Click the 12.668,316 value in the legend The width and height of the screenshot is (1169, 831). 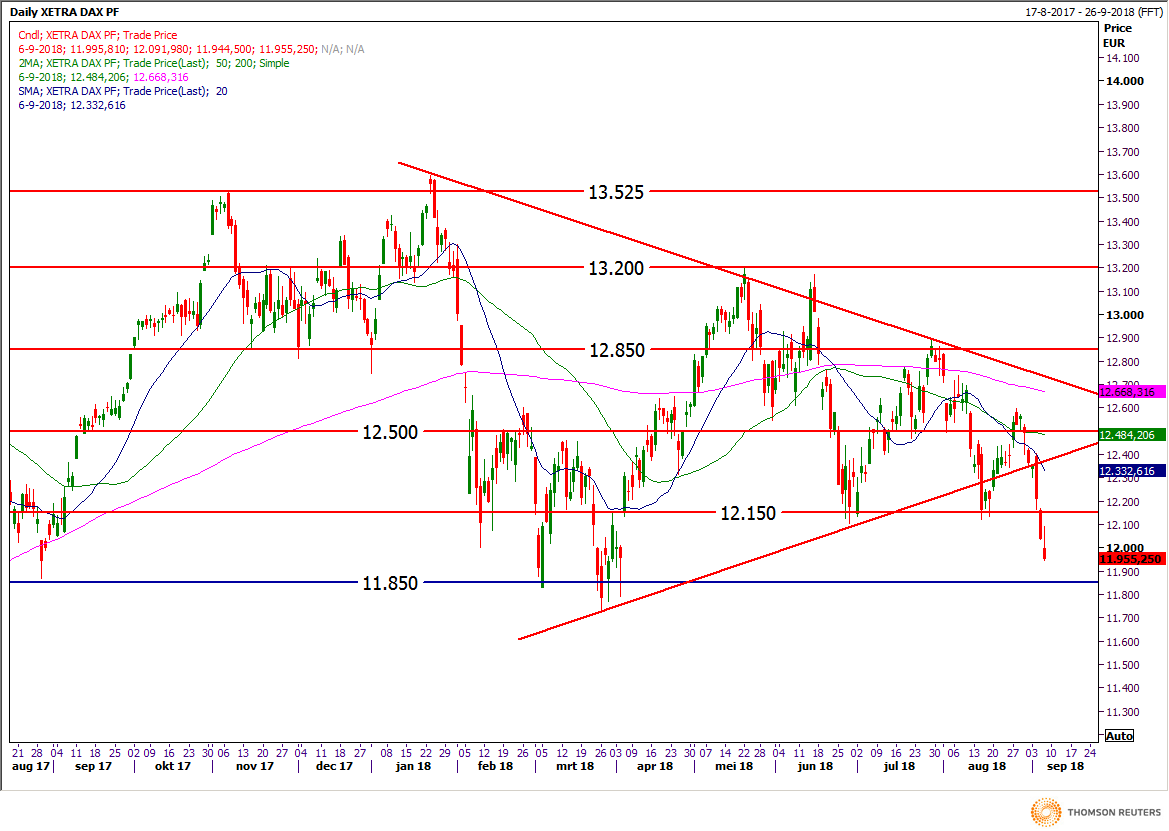[x=161, y=78]
